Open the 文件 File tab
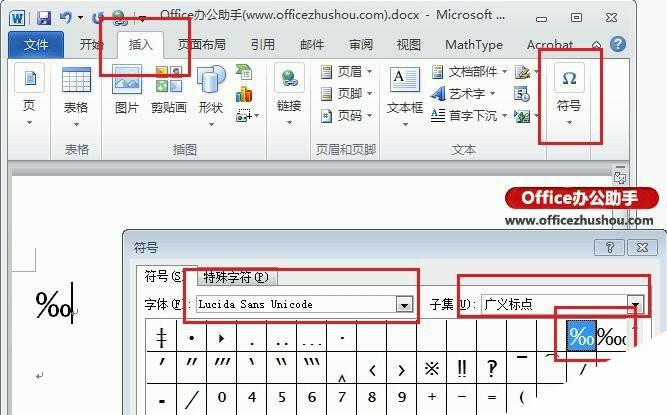 36,44
